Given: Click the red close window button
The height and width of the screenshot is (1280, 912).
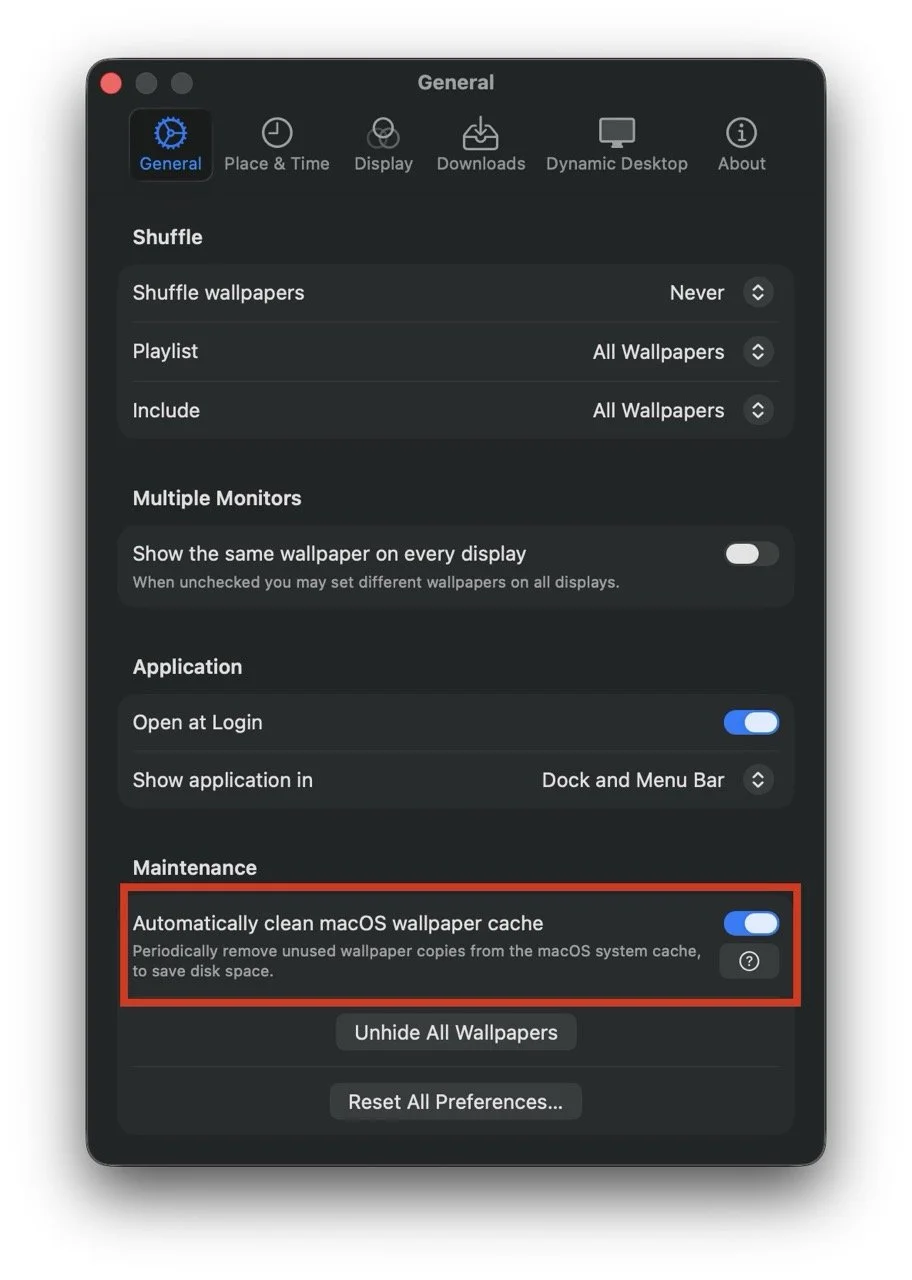Looking at the screenshot, I should click(110, 83).
